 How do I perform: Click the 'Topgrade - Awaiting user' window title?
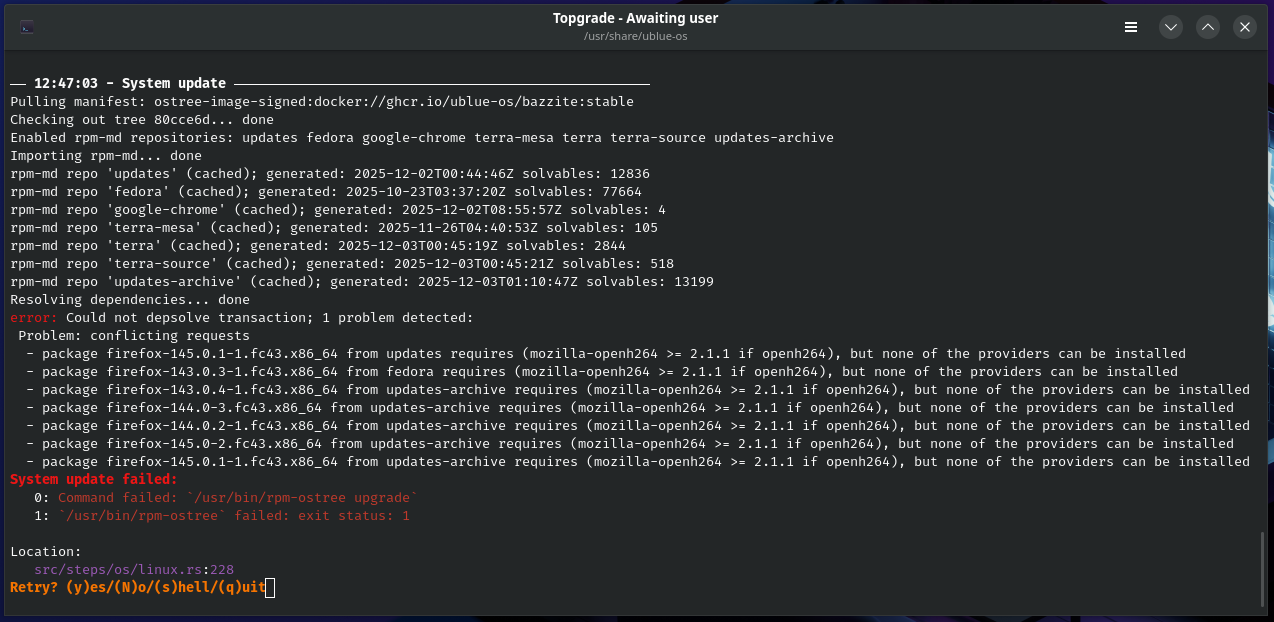[635, 18]
